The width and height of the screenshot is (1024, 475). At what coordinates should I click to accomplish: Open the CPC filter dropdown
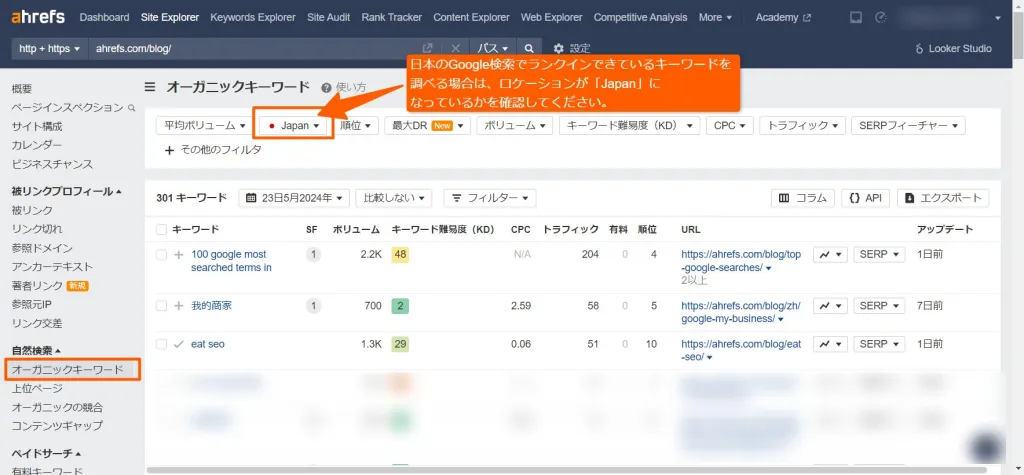(730, 125)
